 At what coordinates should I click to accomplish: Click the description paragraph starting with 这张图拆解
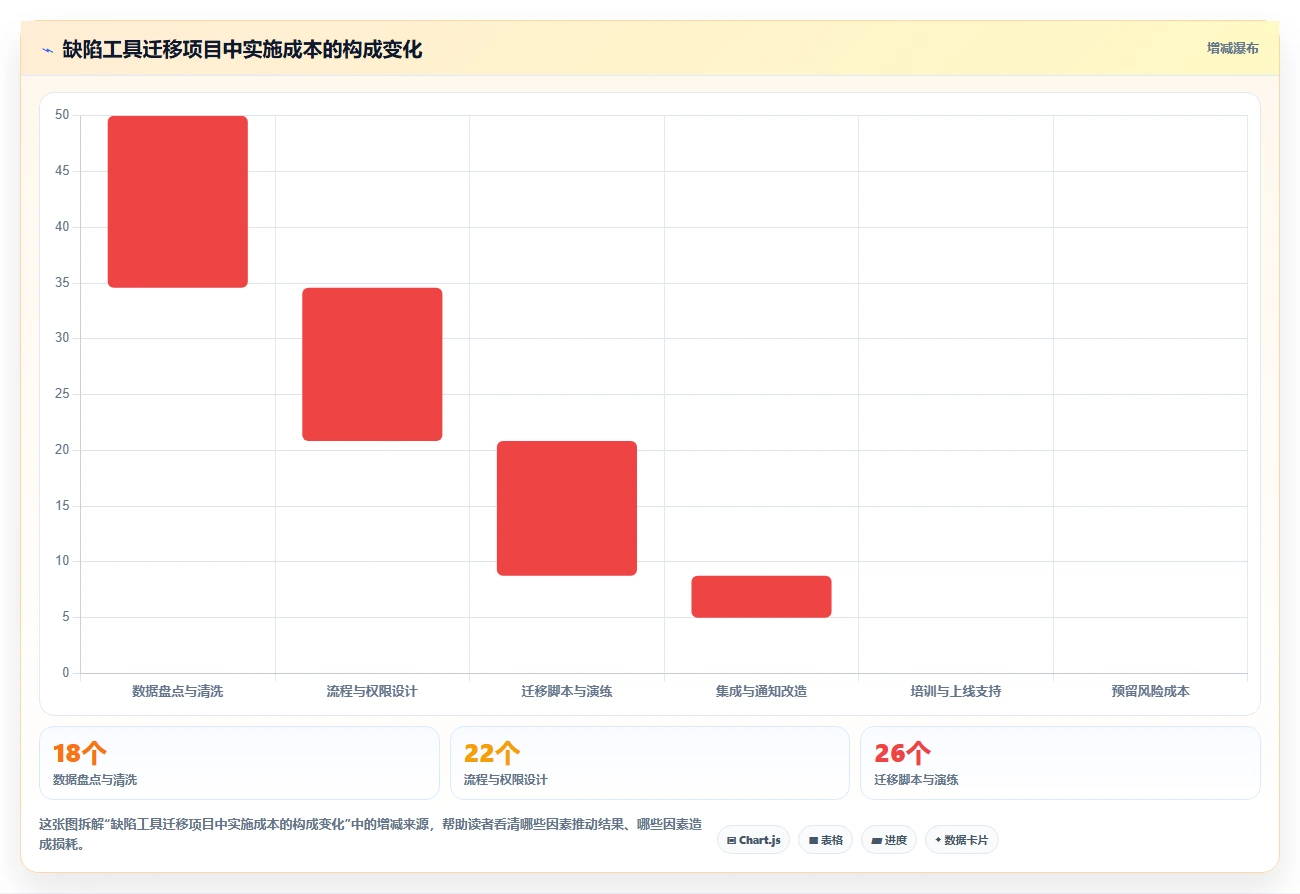pyautogui.click(x=370, y=834)
